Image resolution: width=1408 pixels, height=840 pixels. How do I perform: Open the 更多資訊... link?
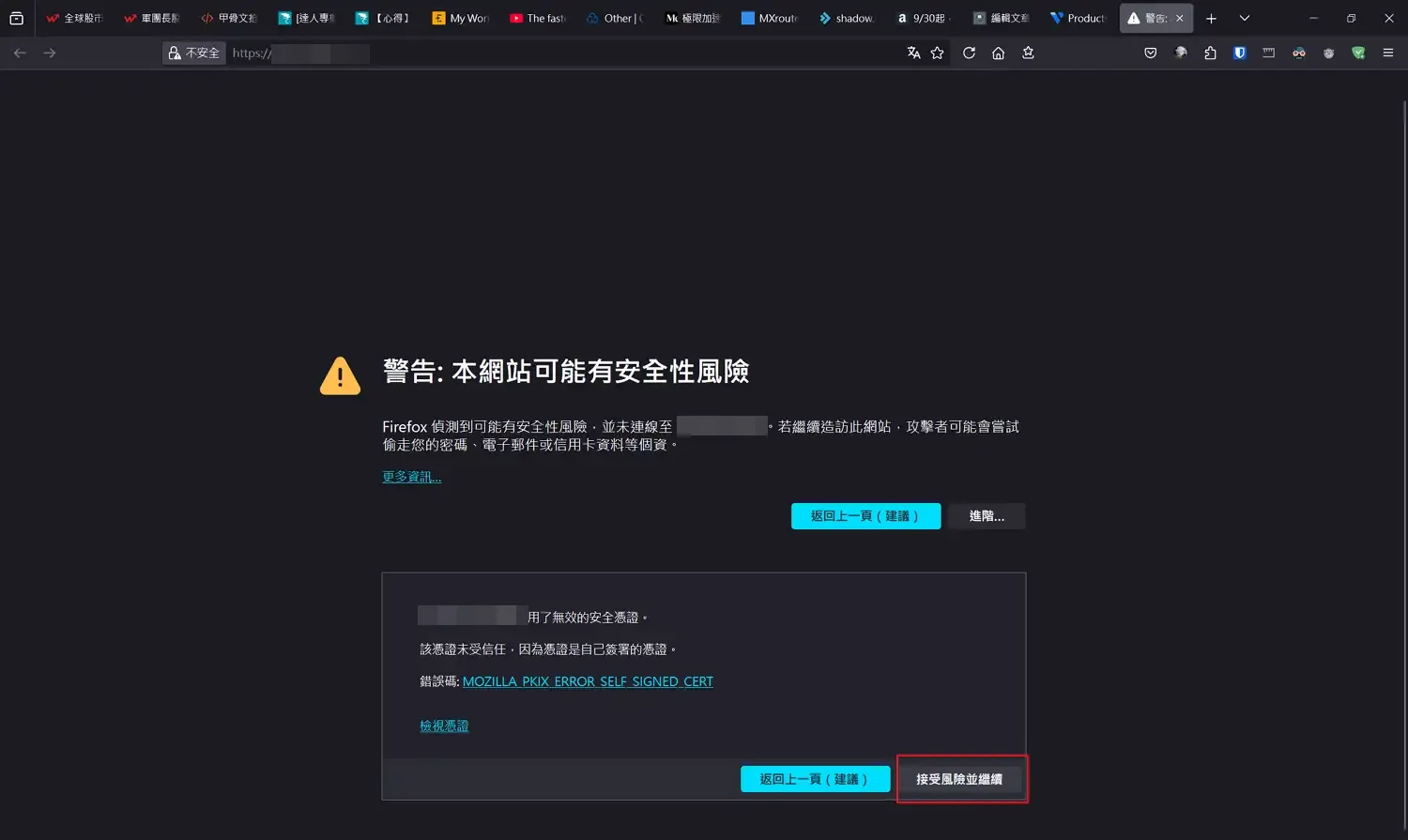pos(411,477)
